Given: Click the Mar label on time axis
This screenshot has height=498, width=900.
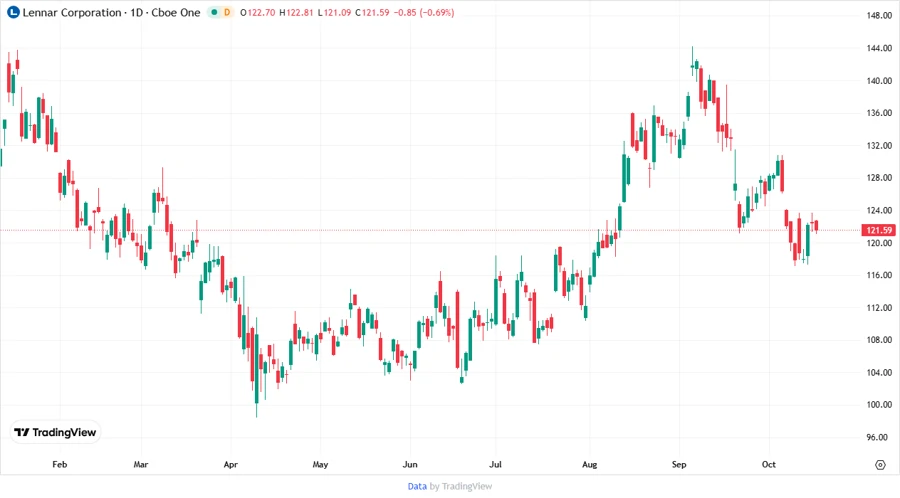Looking at the screenshot, I should click(x=141, y=465).
